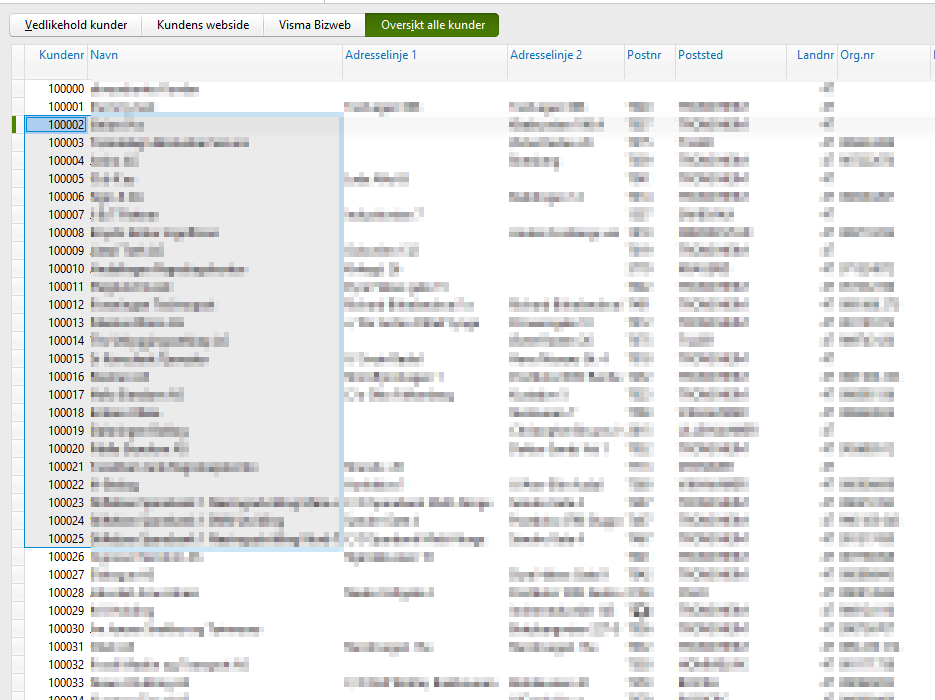Select customer number 100010 in the grid
The image size is (935, 700).
pos(65,269)
